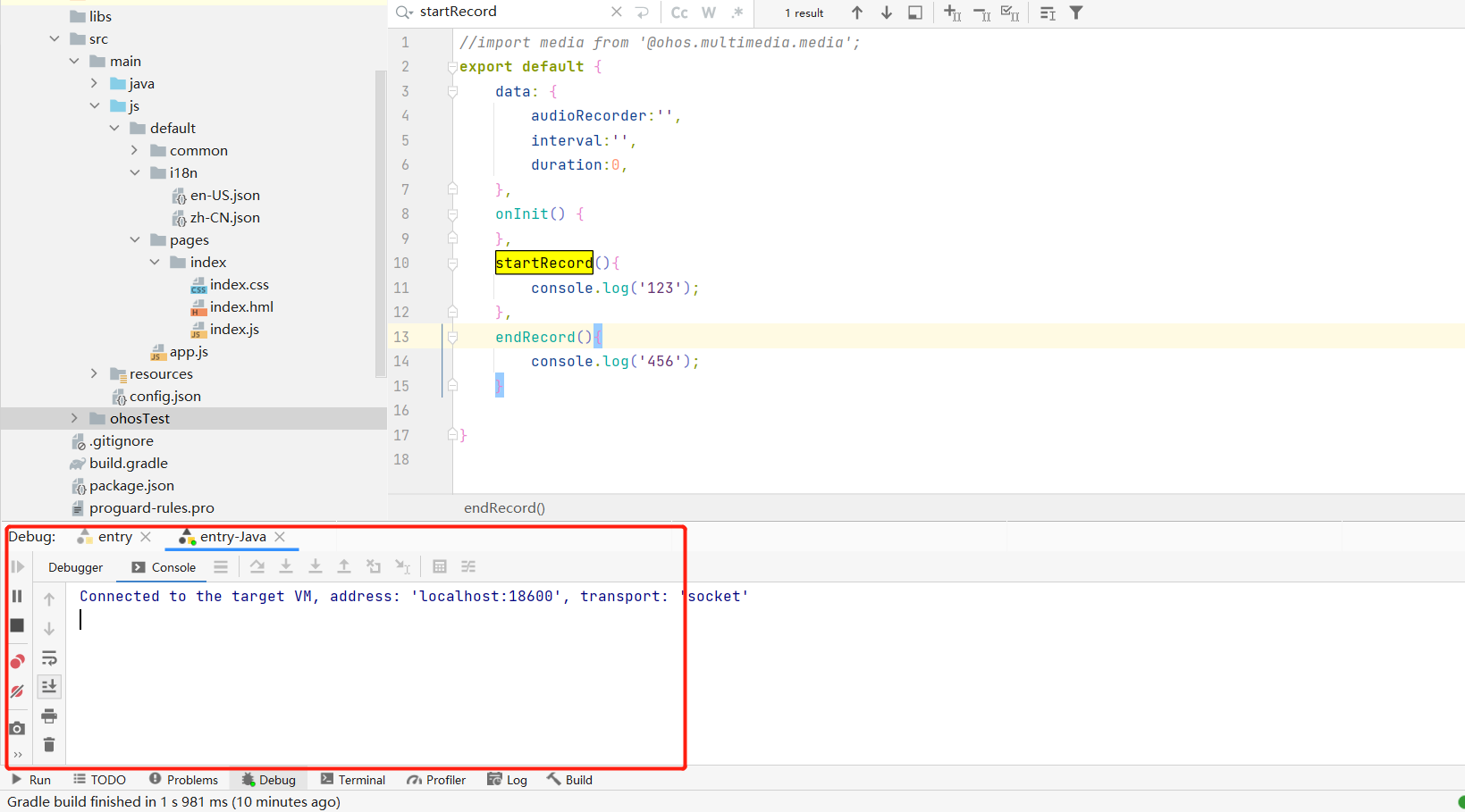Select .gitignore file
1465x812 pixels.
[x=112, y=440]
